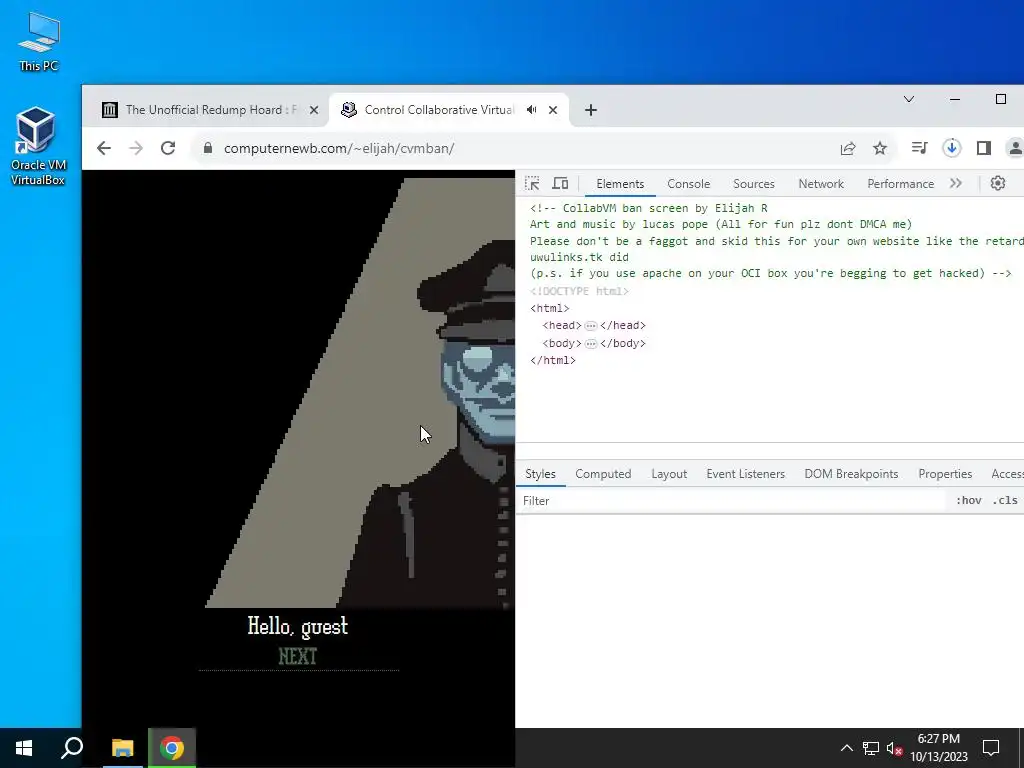Select the <html> opening tag
The width and height of the screenshot is (1024, 768).
[x=549, y=308]
